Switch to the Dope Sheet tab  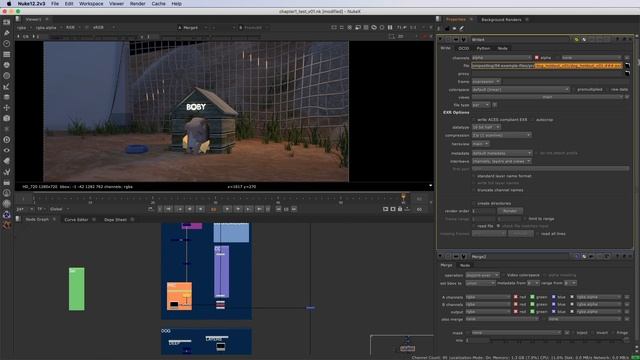click(116, 220)
